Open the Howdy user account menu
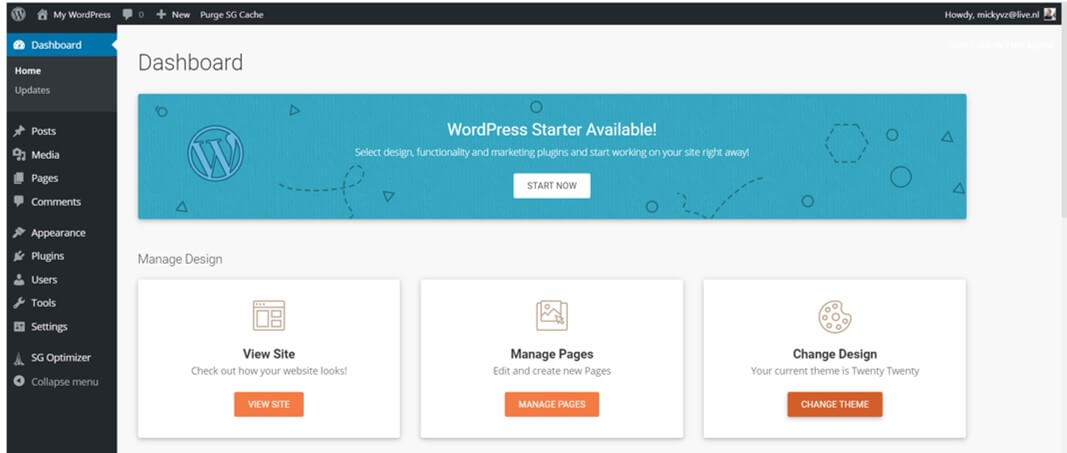The width and height of the screenshot is (1067, 453). point(991,15)
